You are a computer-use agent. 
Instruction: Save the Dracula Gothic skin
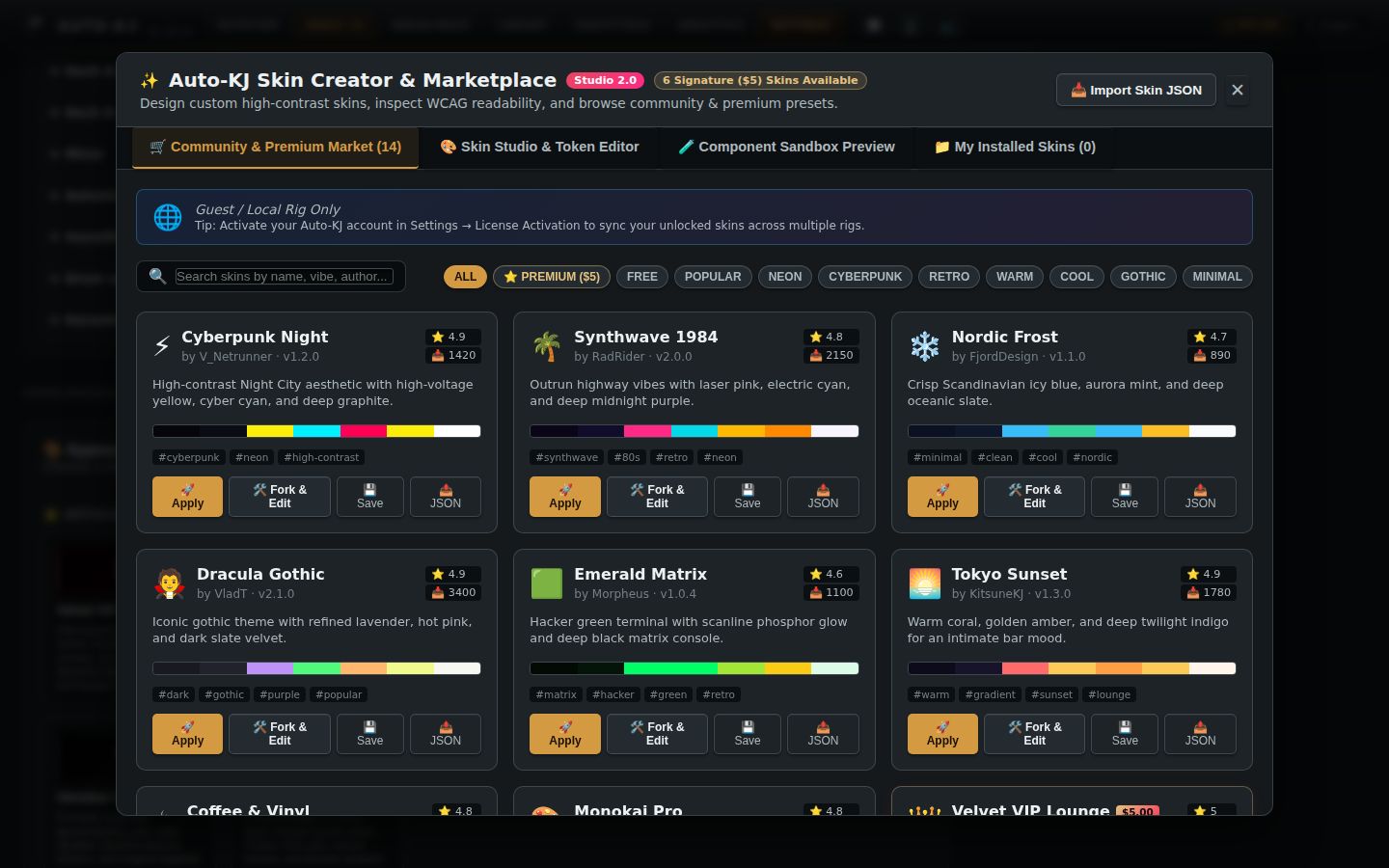point(370,734)
